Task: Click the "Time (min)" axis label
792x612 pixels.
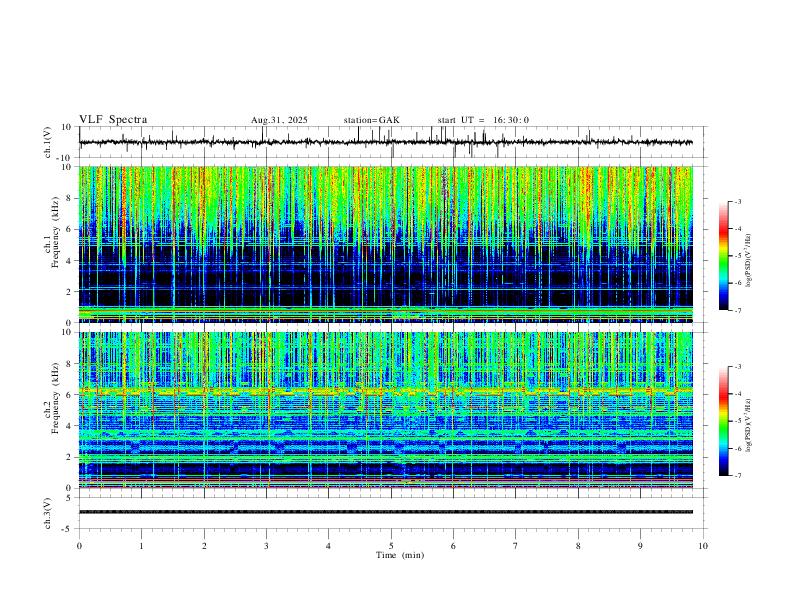Action: (400, 555)
